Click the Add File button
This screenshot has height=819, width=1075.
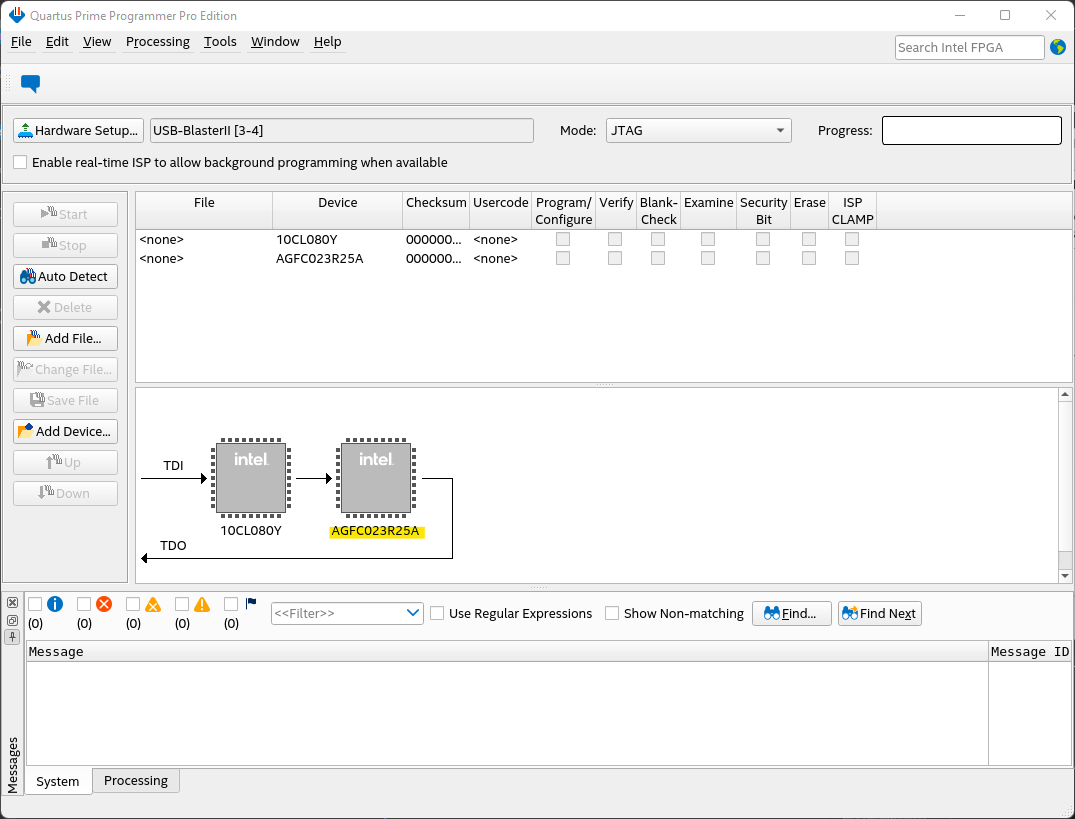click(x=65, y=339)
